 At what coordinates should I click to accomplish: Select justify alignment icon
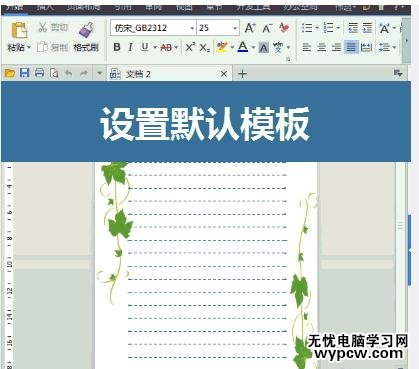pyautogui.click(x=351, y=47)
